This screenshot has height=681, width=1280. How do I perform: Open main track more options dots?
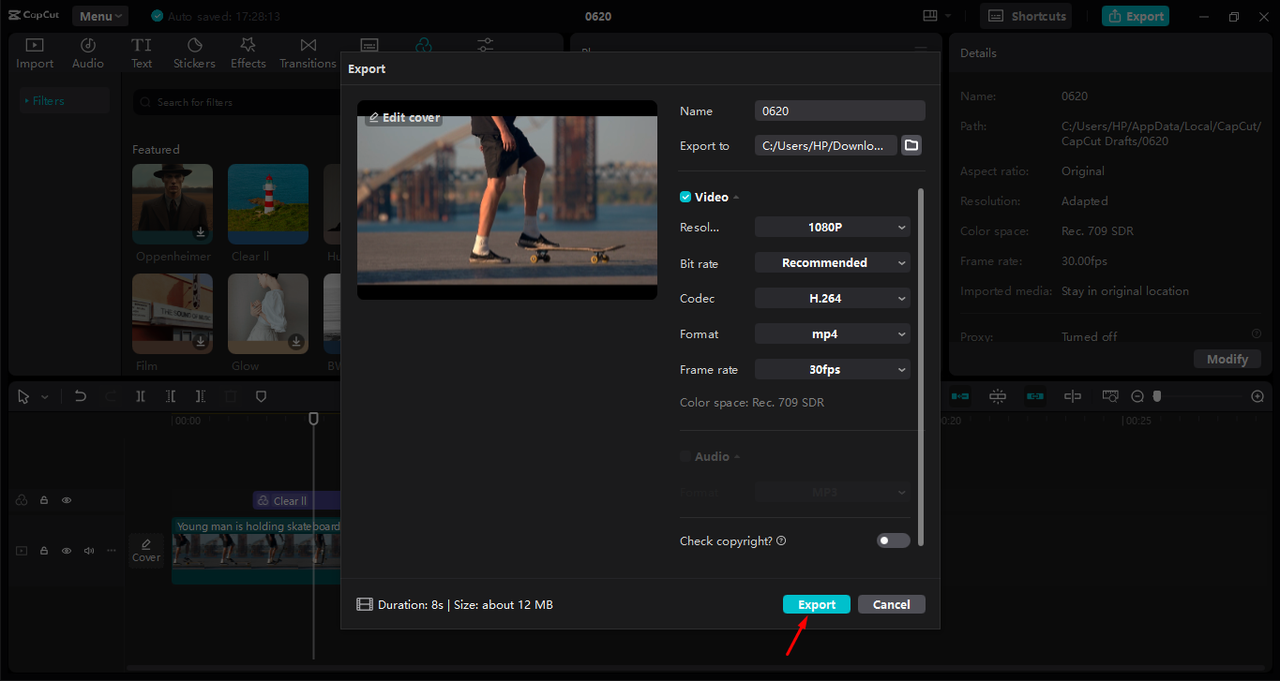(111, 551)
